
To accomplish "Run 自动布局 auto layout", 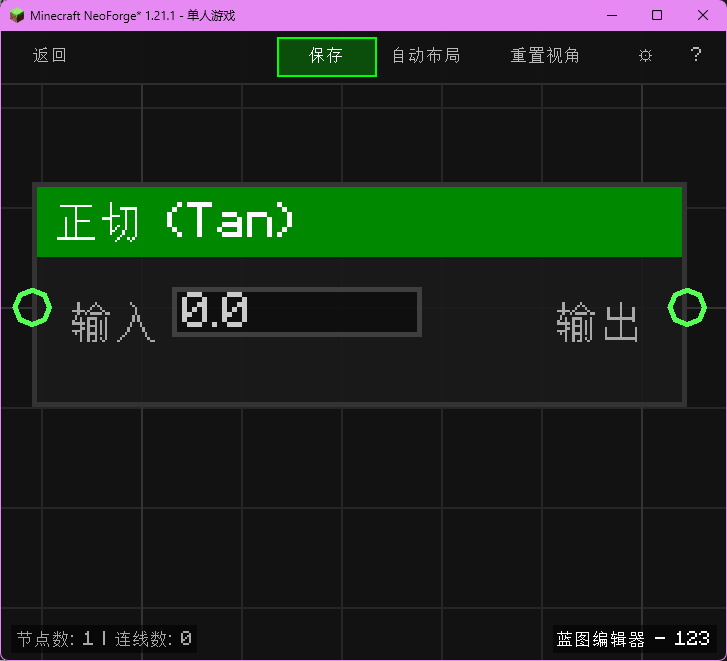I will tap(426, 56).
